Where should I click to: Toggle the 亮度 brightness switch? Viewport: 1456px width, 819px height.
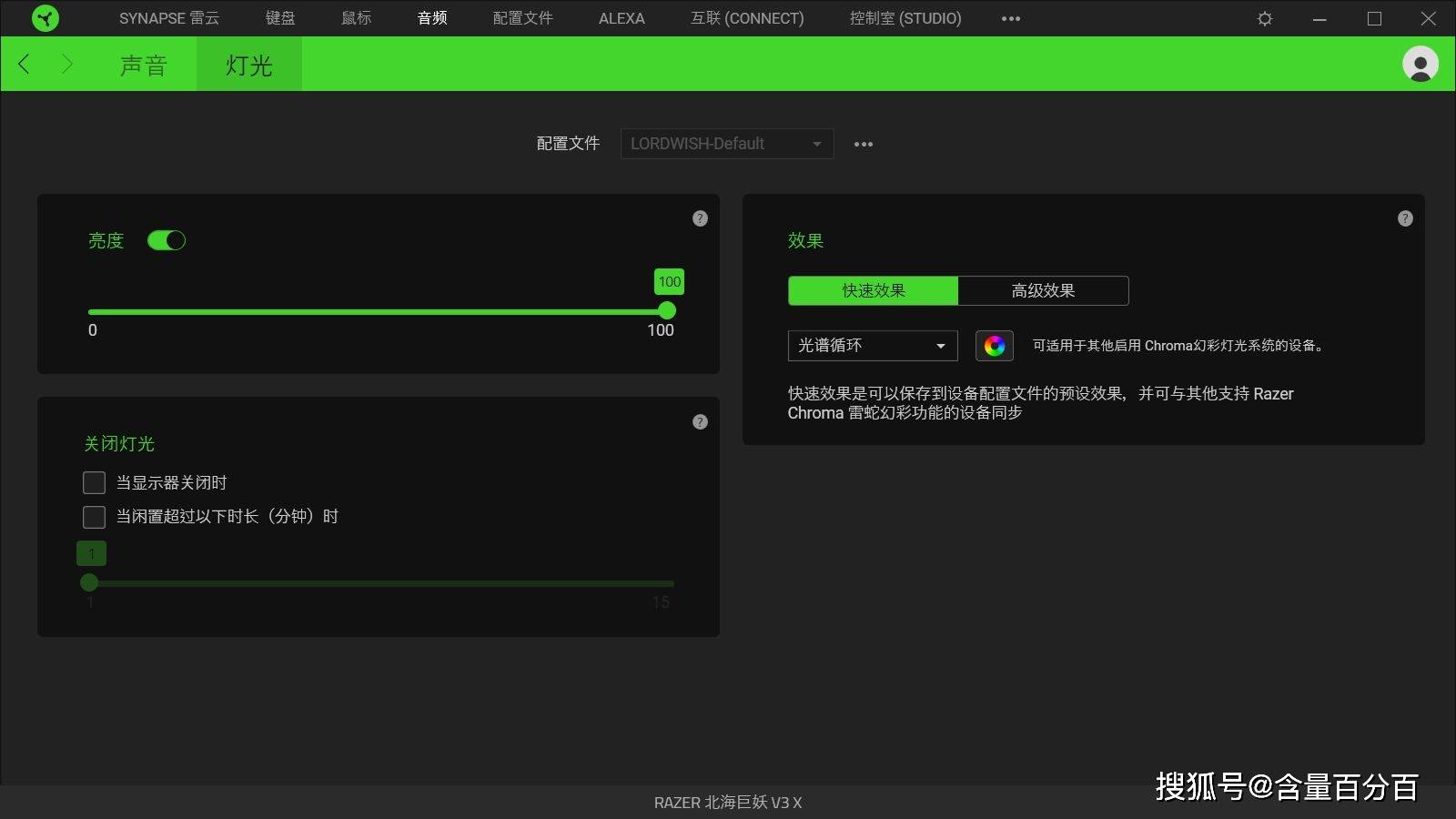tap(167, 240)
